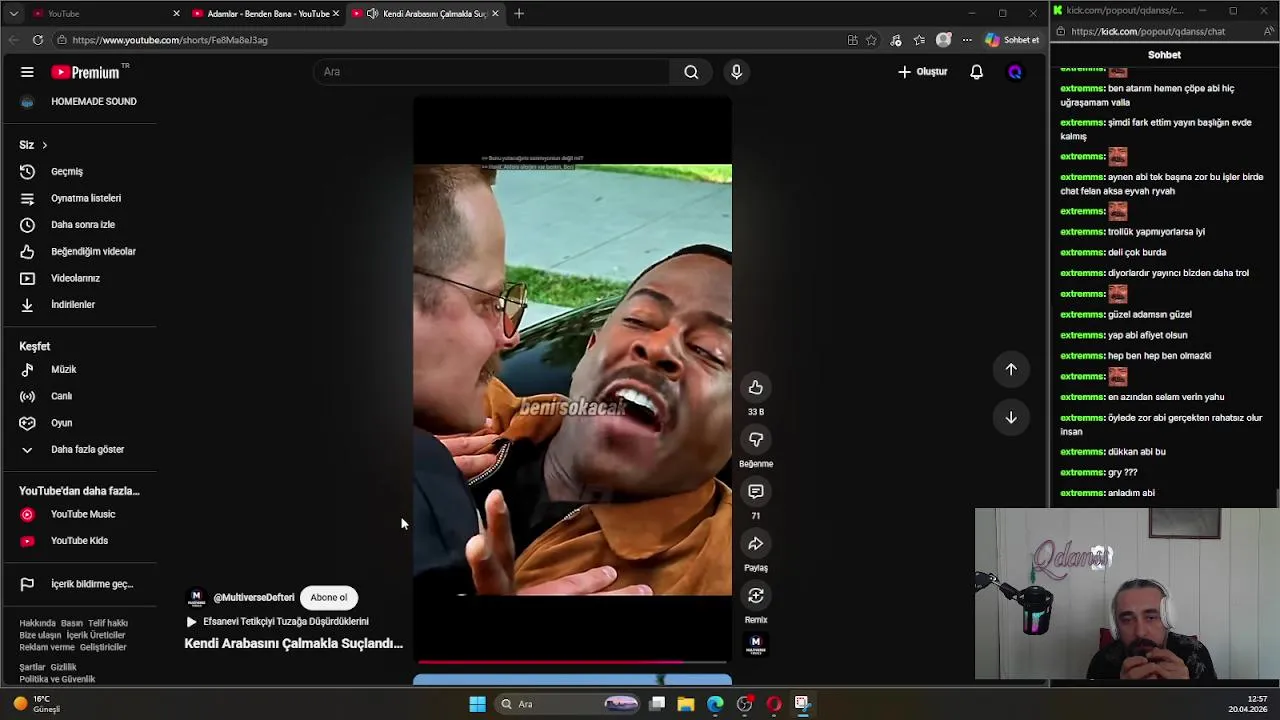1280x720 pixels.
Task: Open the notifications bell
Action: click(976, 72)
